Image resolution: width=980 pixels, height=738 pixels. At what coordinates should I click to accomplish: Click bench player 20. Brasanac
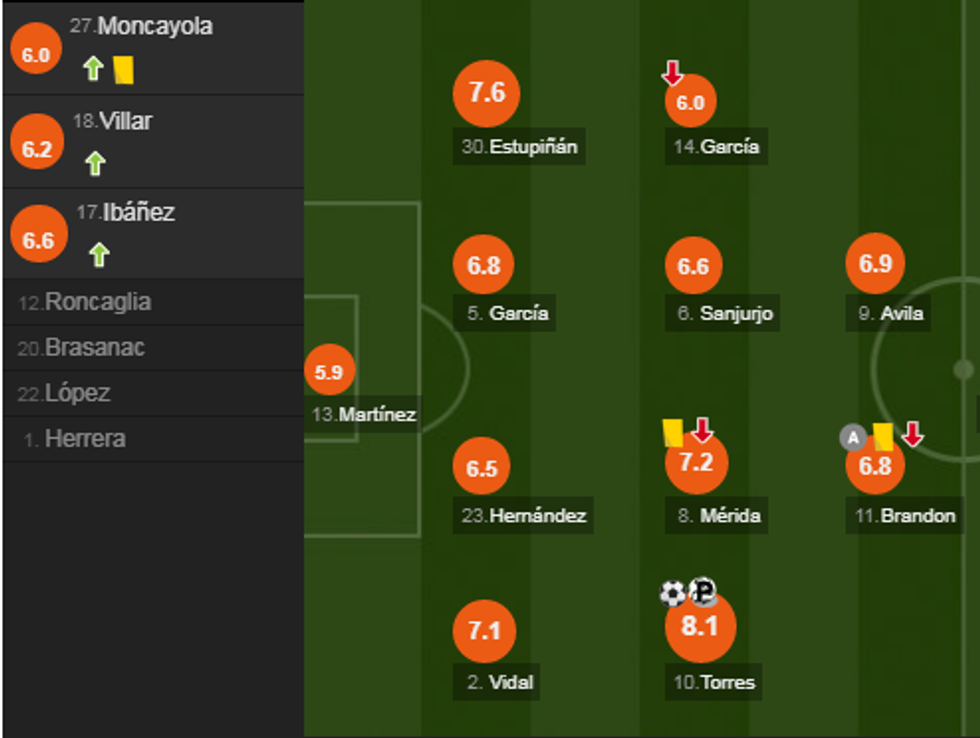(x=81, y=348)
